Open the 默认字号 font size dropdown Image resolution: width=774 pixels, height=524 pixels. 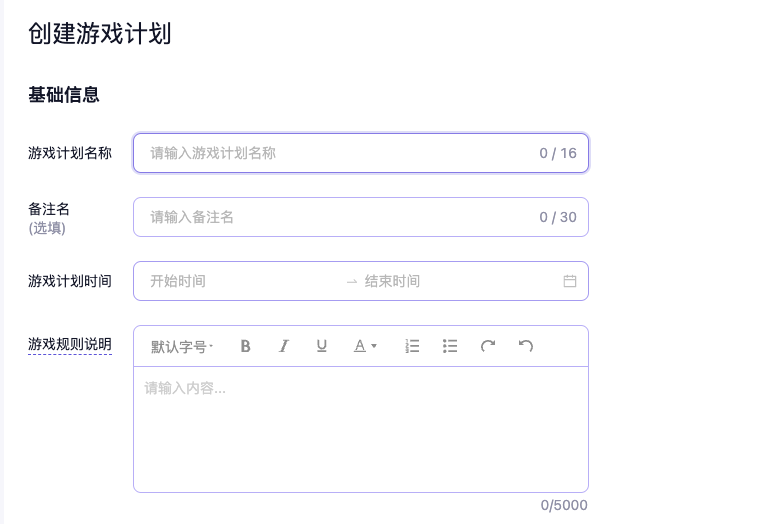coord(182,347)
